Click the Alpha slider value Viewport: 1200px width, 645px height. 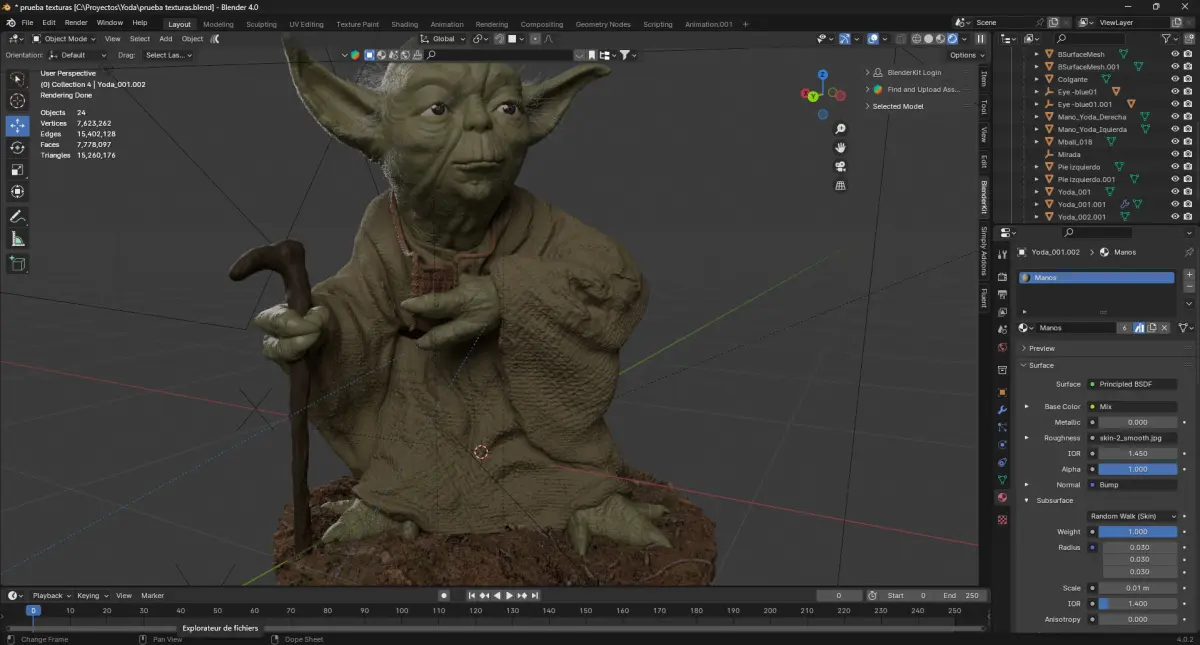[x=1138, y=469]
